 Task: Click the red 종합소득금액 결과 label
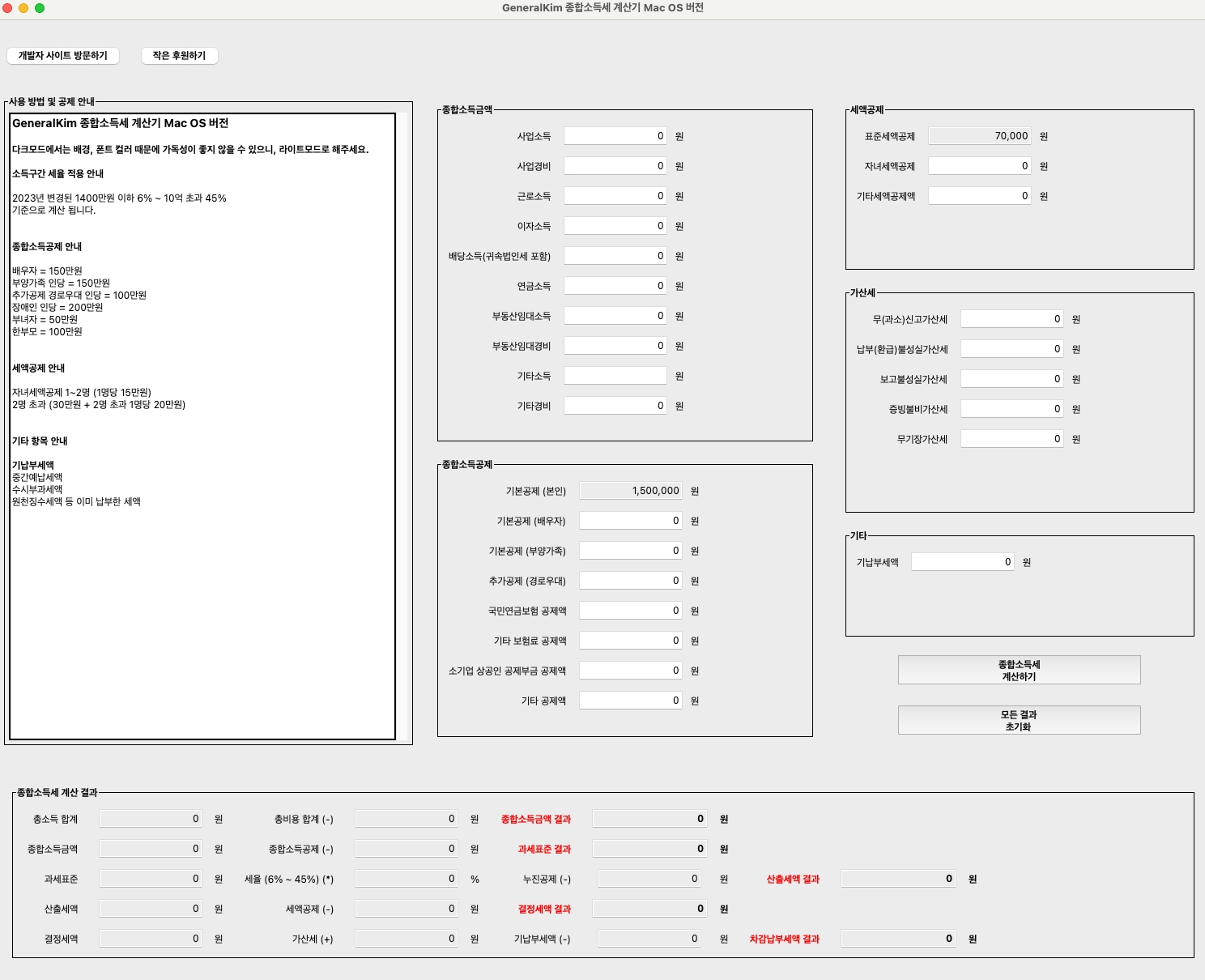click(536, 819)
